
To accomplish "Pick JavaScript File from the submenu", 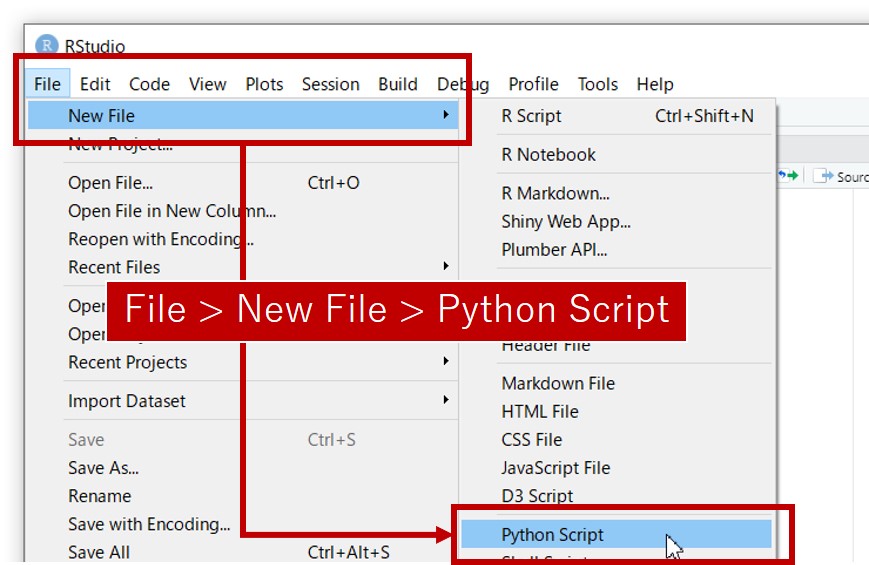I will point(555,467).
